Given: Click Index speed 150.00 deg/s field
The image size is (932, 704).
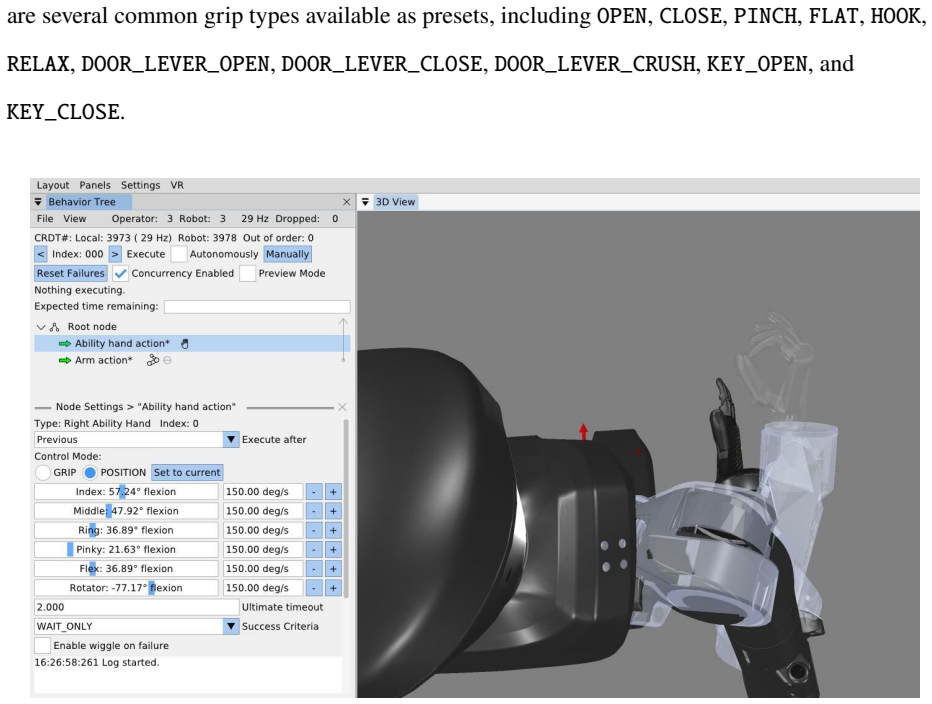Looking at the screenshot, I should click(x=263, y=492).
